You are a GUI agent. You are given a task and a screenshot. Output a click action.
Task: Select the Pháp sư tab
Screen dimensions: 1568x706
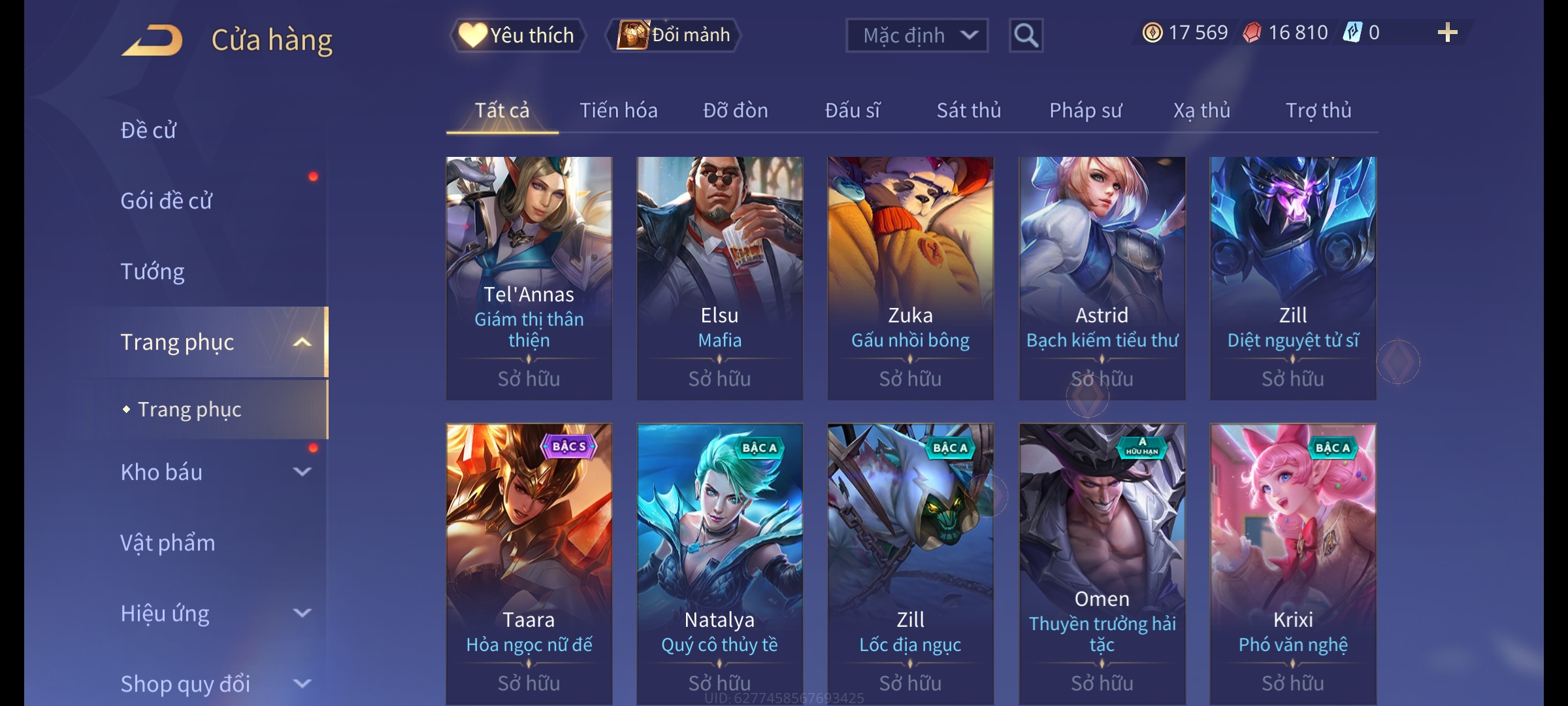click(1085, 110)
